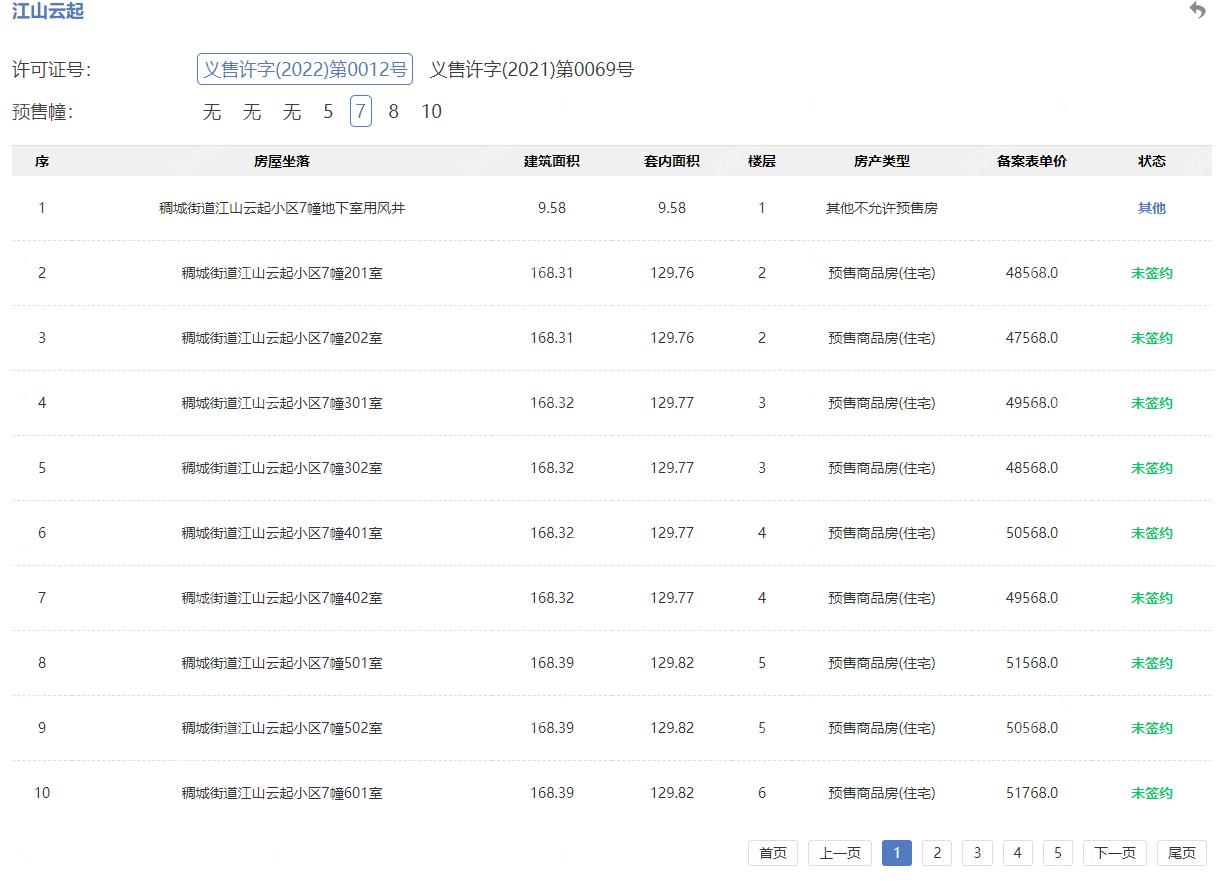Go to next page (下一页)
1222x881 pixels.
point(1115,853)
